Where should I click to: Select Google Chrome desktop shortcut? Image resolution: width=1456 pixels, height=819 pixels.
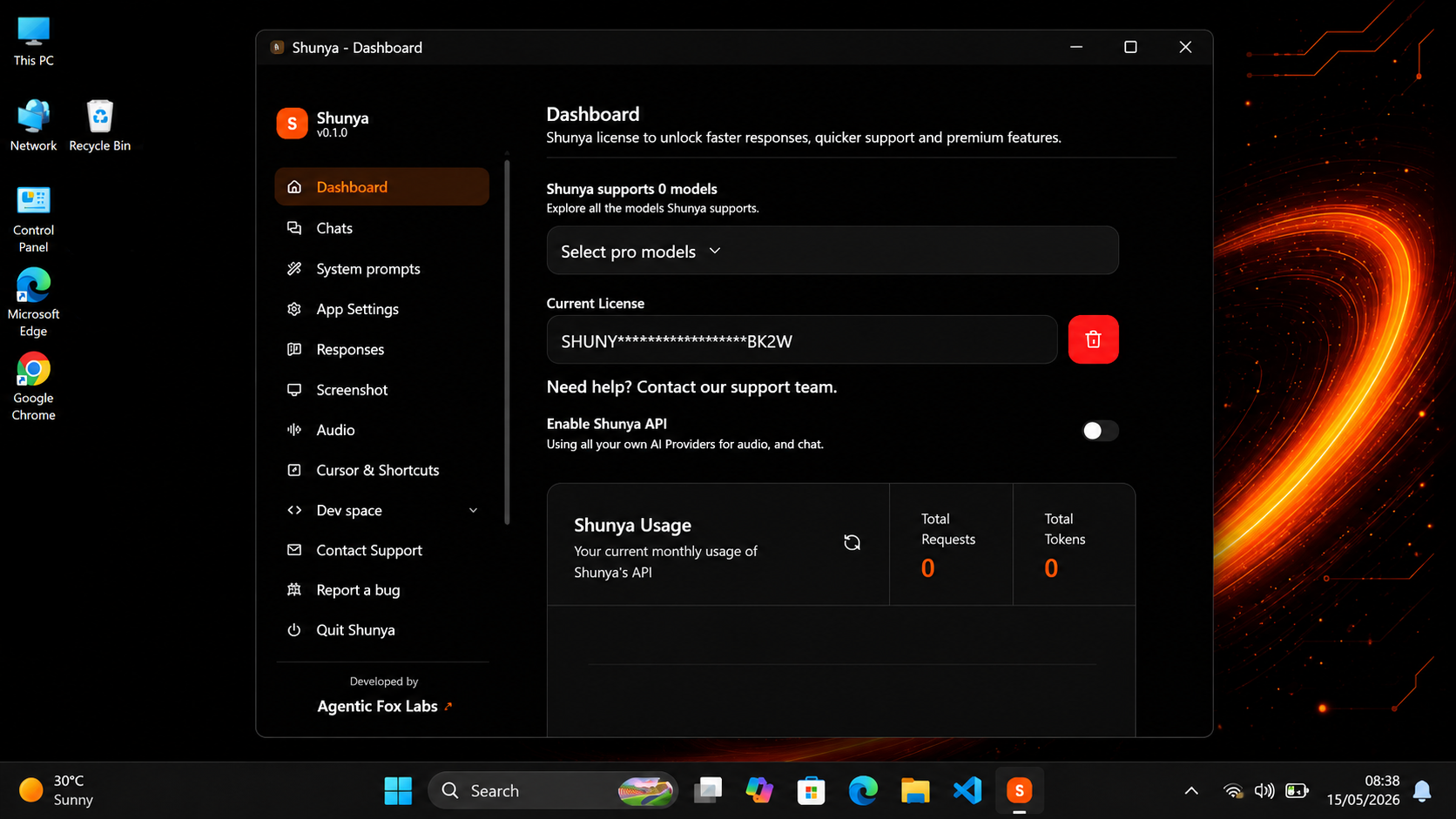tap(33, 387)
